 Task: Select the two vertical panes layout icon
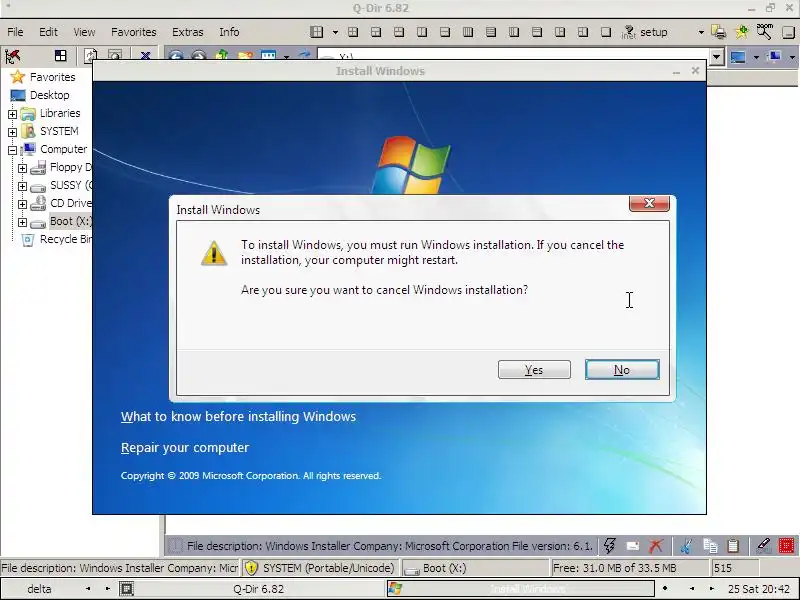(422, 32)
